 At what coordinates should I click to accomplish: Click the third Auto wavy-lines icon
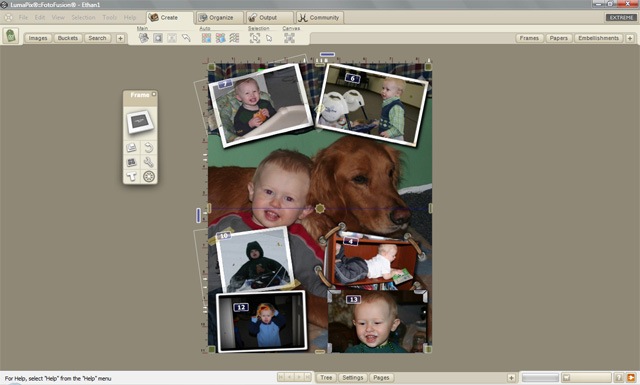pos(234,38)
